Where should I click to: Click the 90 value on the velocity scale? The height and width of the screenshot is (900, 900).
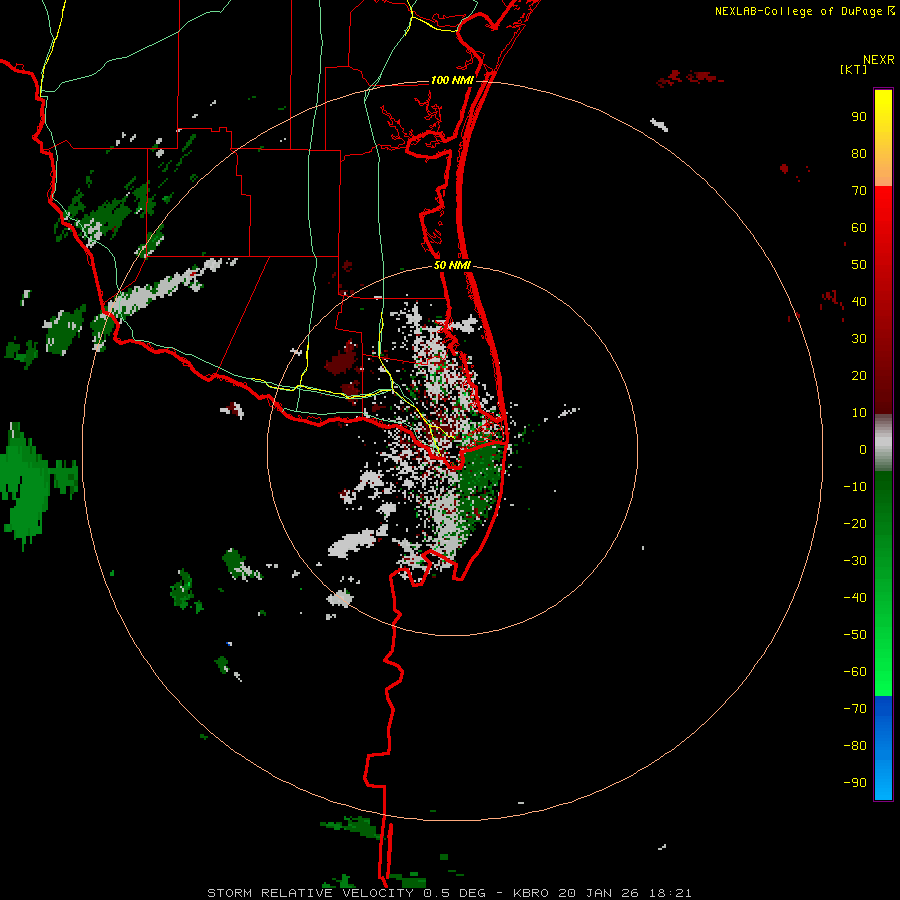(859, 117)
